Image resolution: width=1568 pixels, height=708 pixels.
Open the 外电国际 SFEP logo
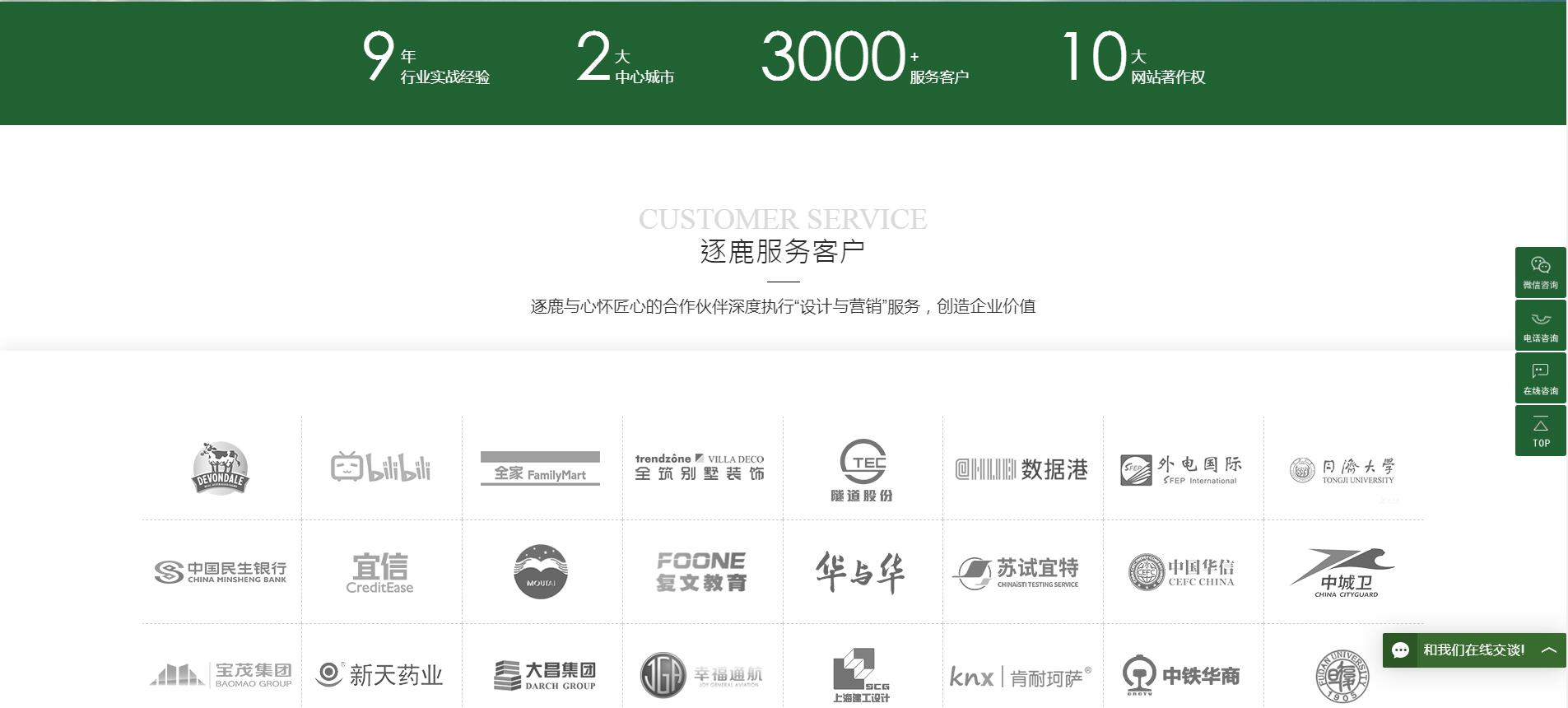(1181, 469)
